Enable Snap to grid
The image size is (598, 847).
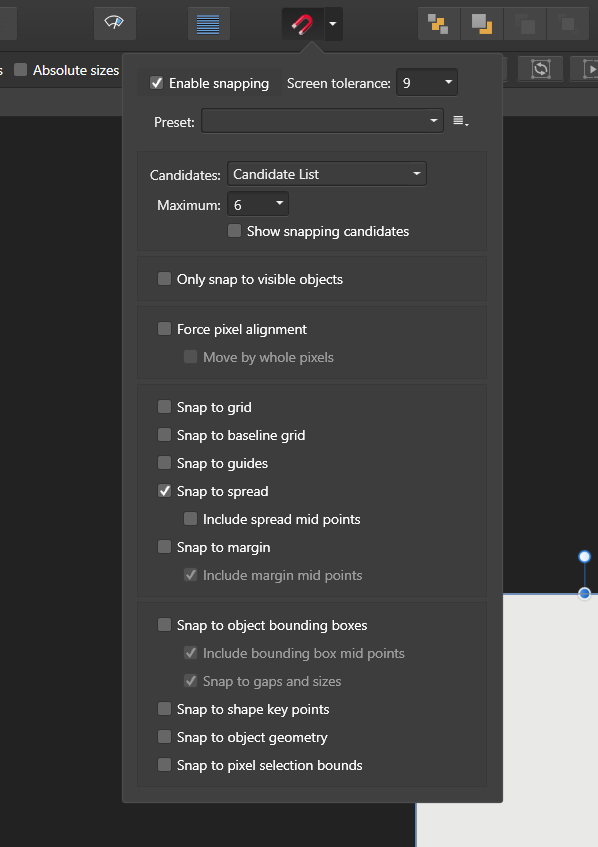[164, 407]
